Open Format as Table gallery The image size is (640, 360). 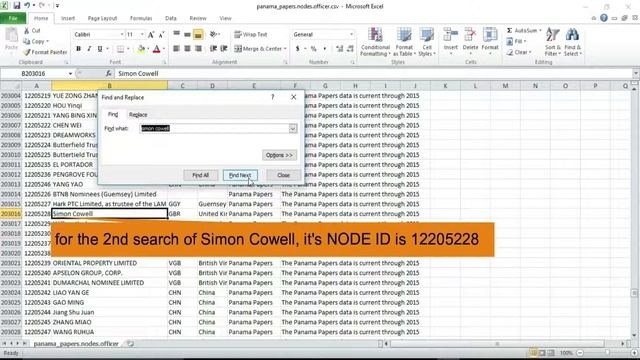coord(404,42)
